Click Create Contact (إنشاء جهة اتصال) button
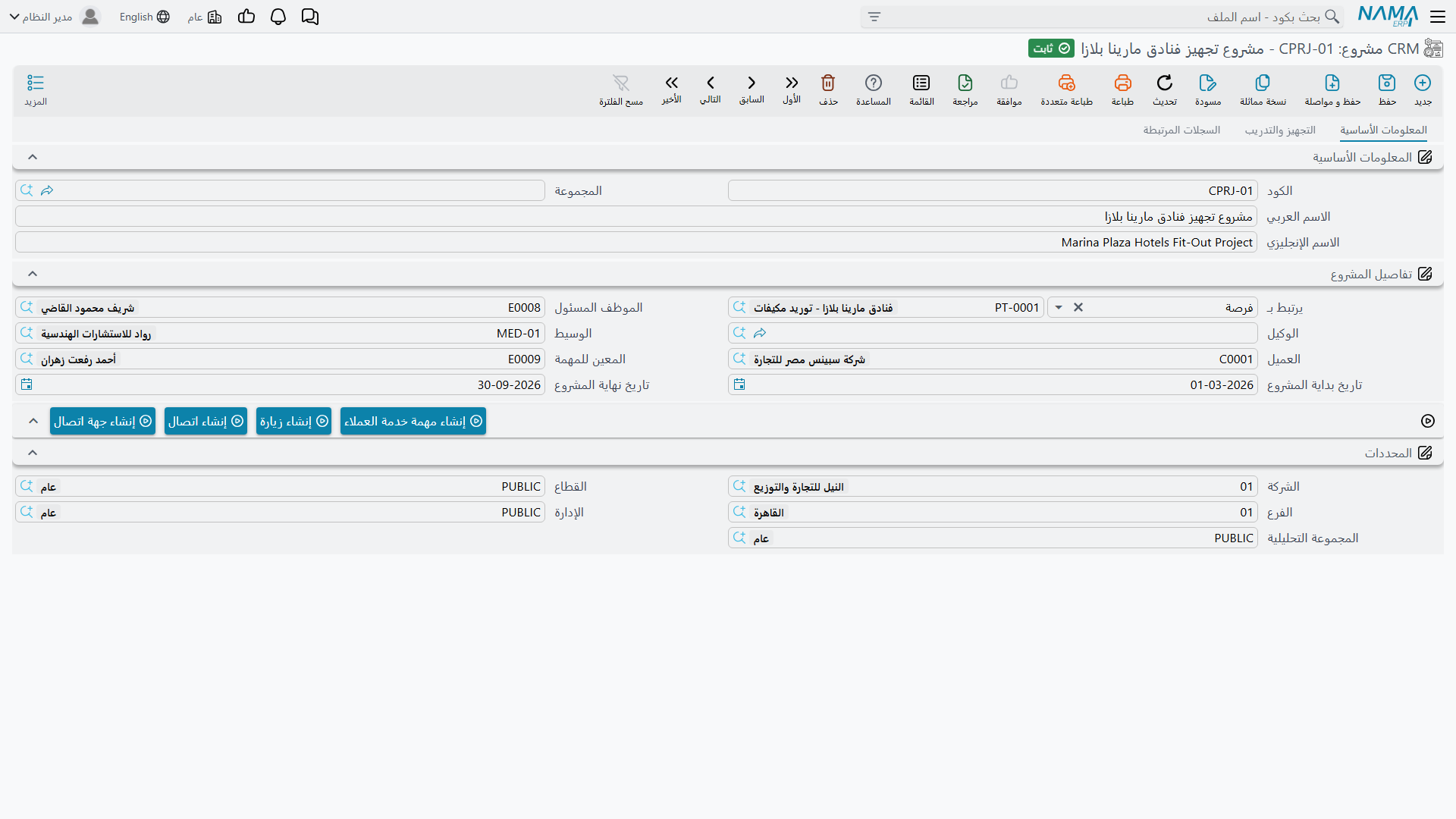1456x819 pixels. click(x=102, y=421)
